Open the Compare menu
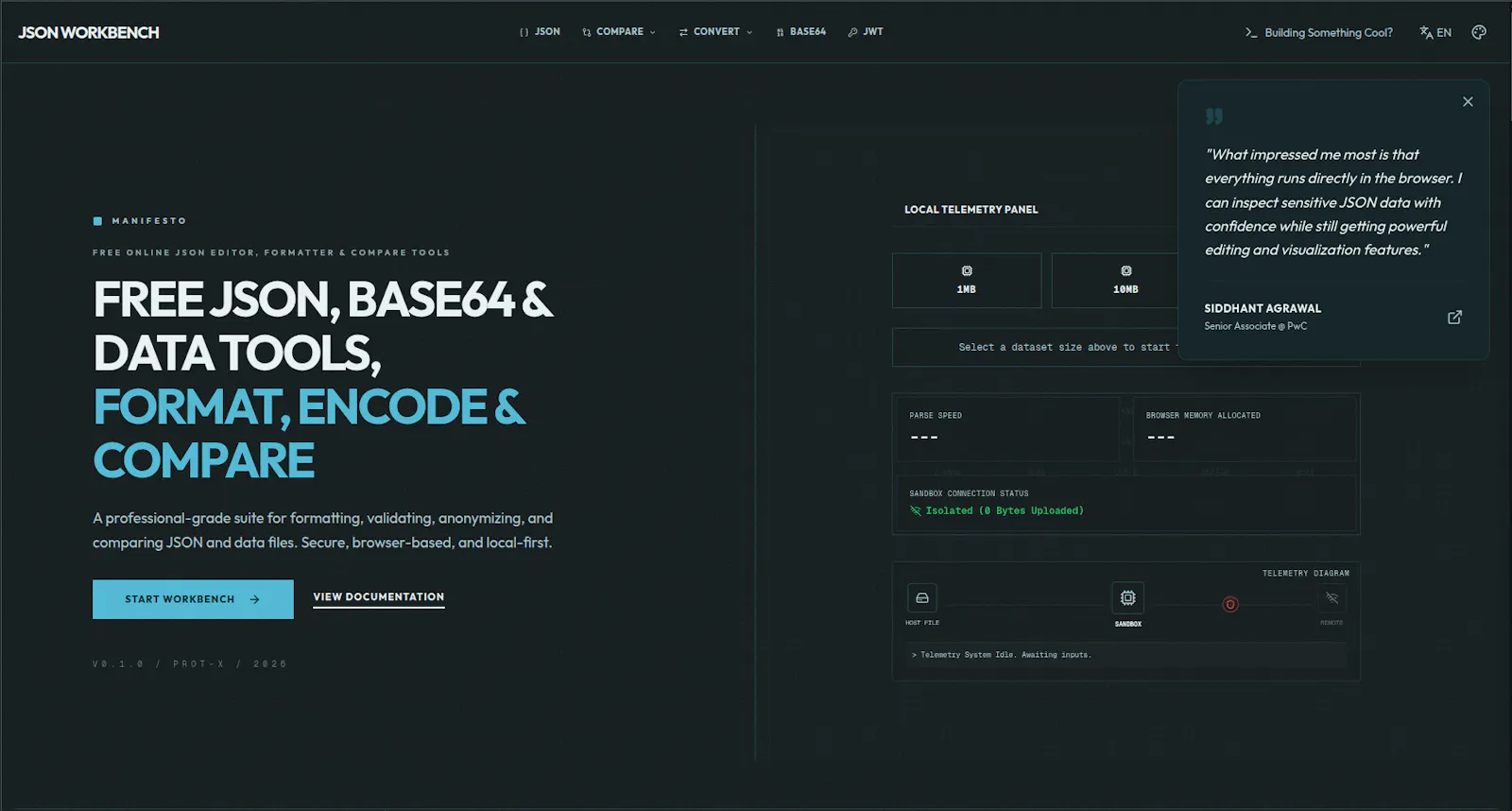The width and height of the screenshot is (1512, 811). tap(619, 32)
